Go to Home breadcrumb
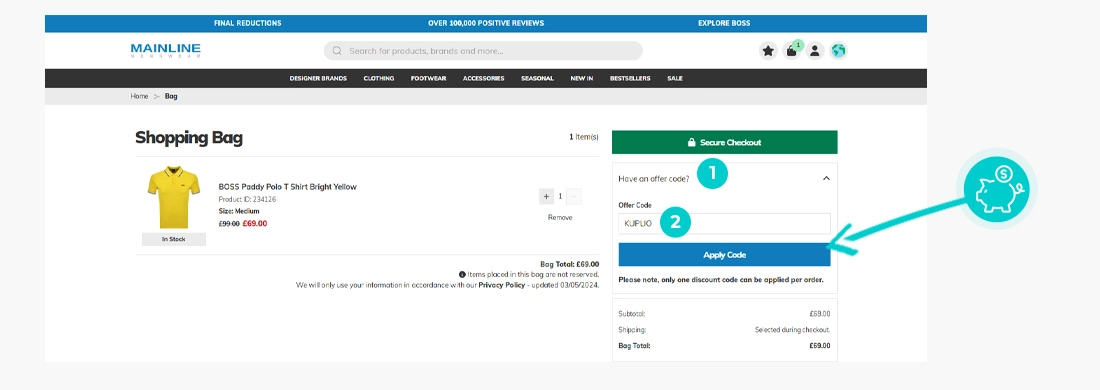 139,96
